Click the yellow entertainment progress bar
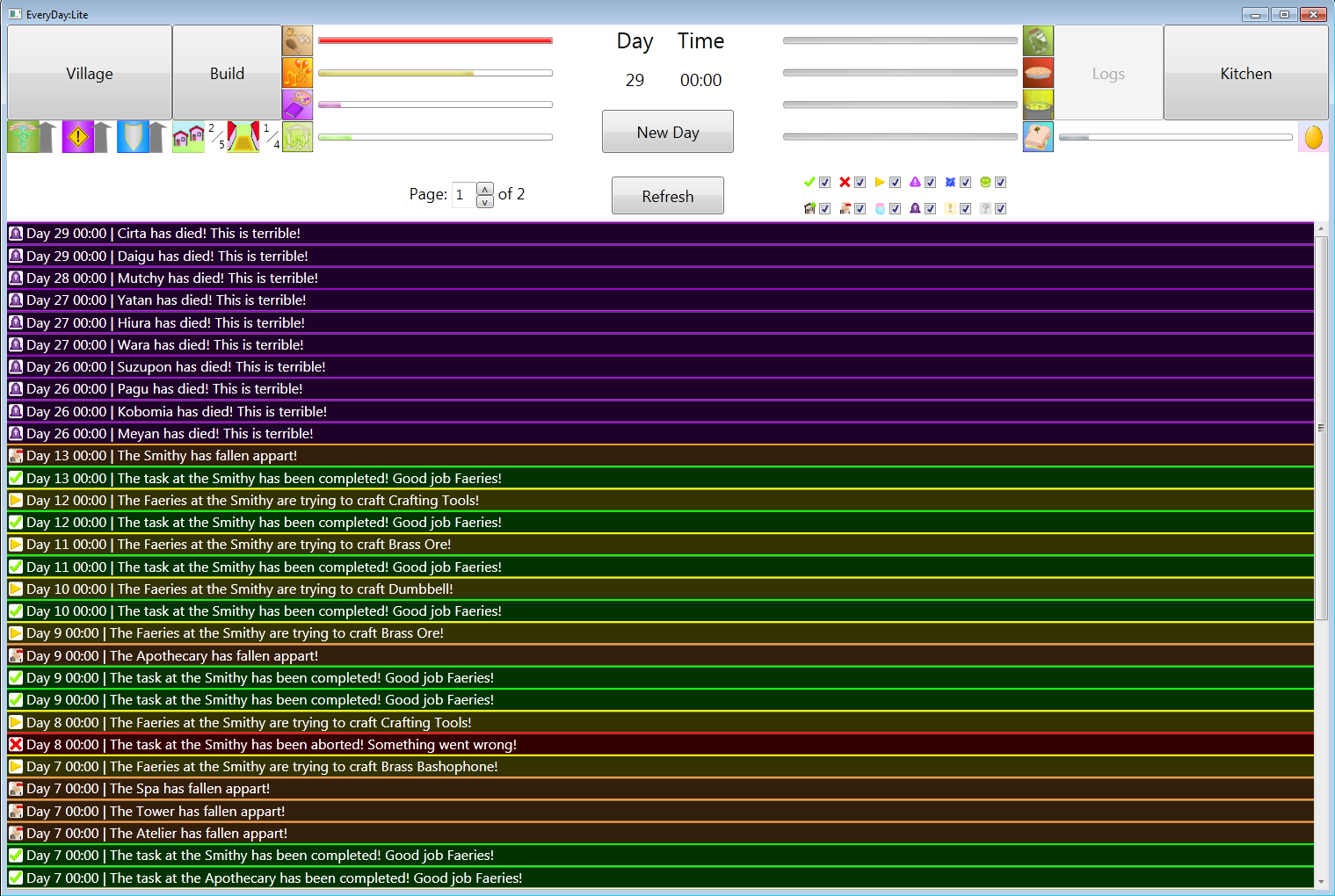The height and width of the screenshot is (896, 1335). pyautogui.click(x=435, y=73)
